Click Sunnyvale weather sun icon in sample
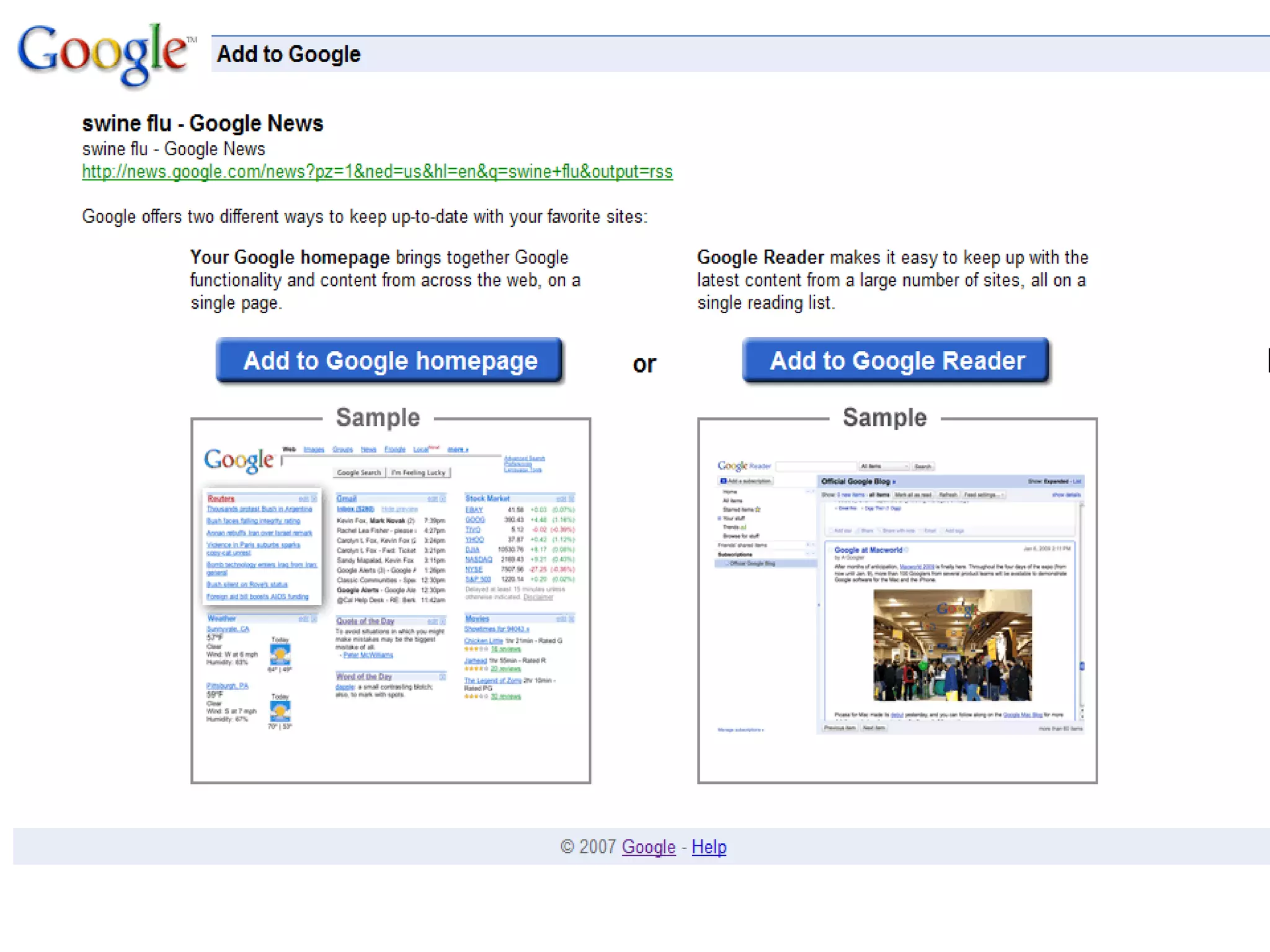The height and width of the screenshot is (952, 1270). coord(280,654)
